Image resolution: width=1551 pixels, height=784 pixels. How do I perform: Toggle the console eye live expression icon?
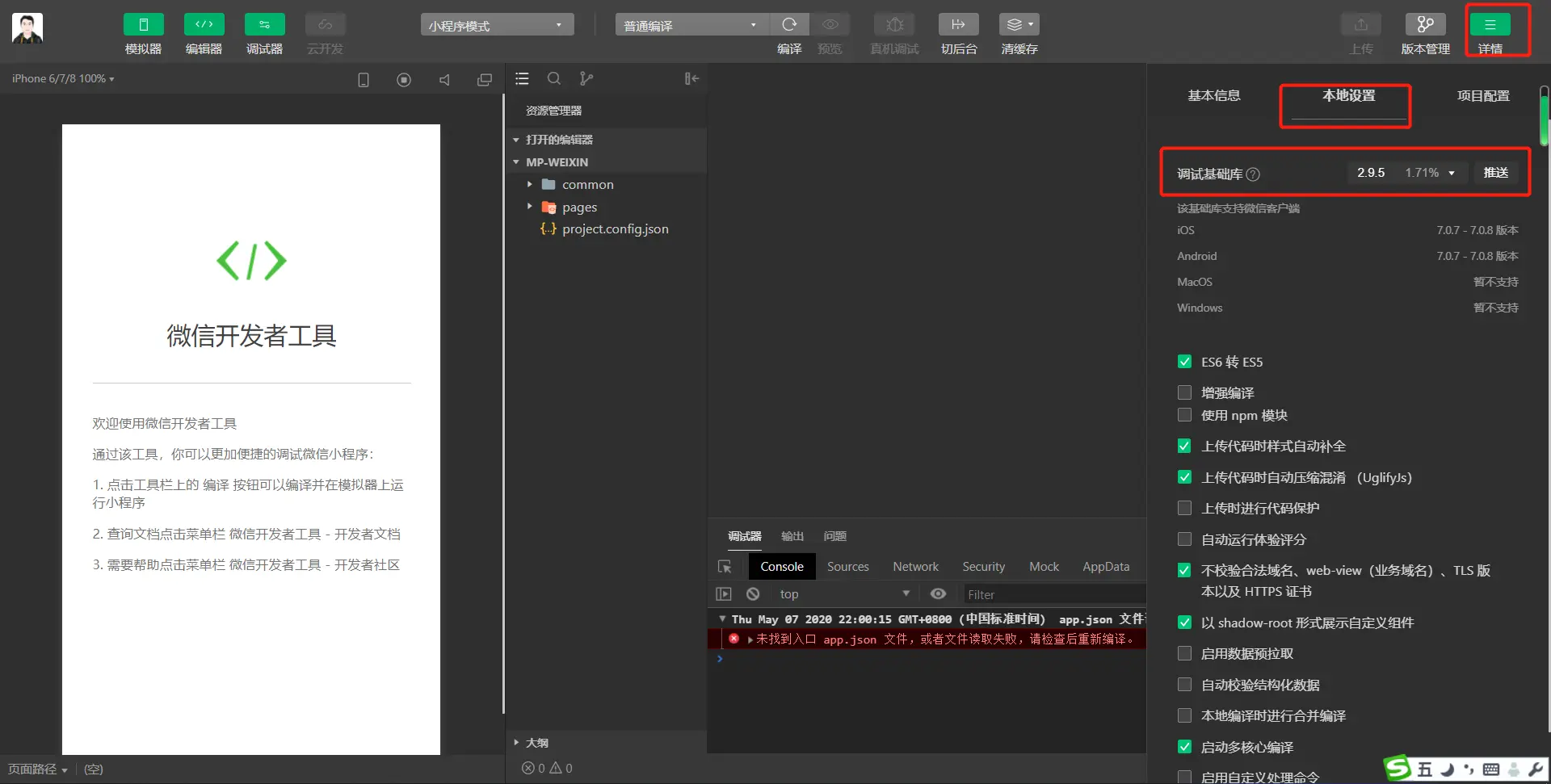(x=938, y=594)
